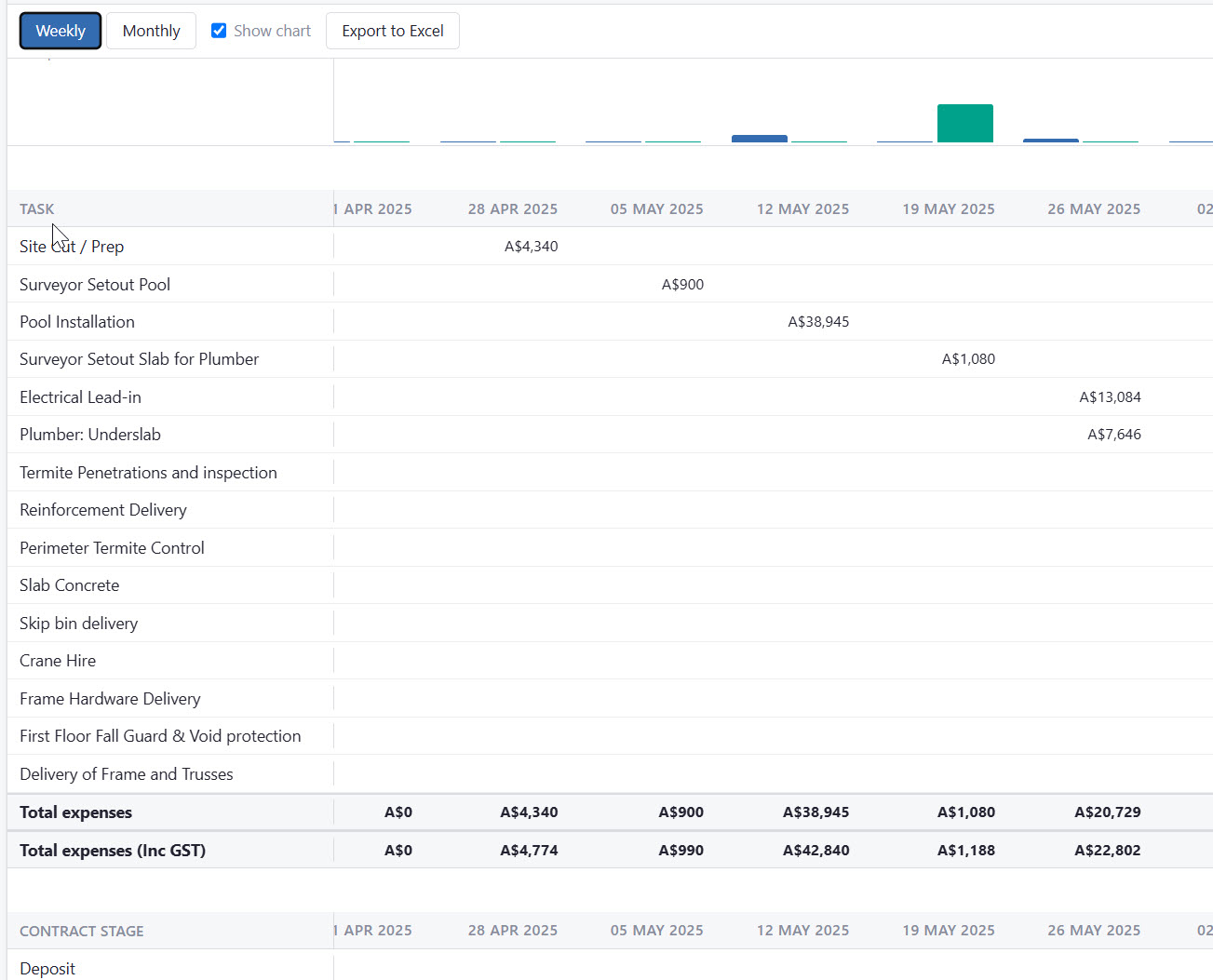1213x980 pixels.
Task: Click the 28 APR 2025 header in task table
Action: click(x=513, y=209)
